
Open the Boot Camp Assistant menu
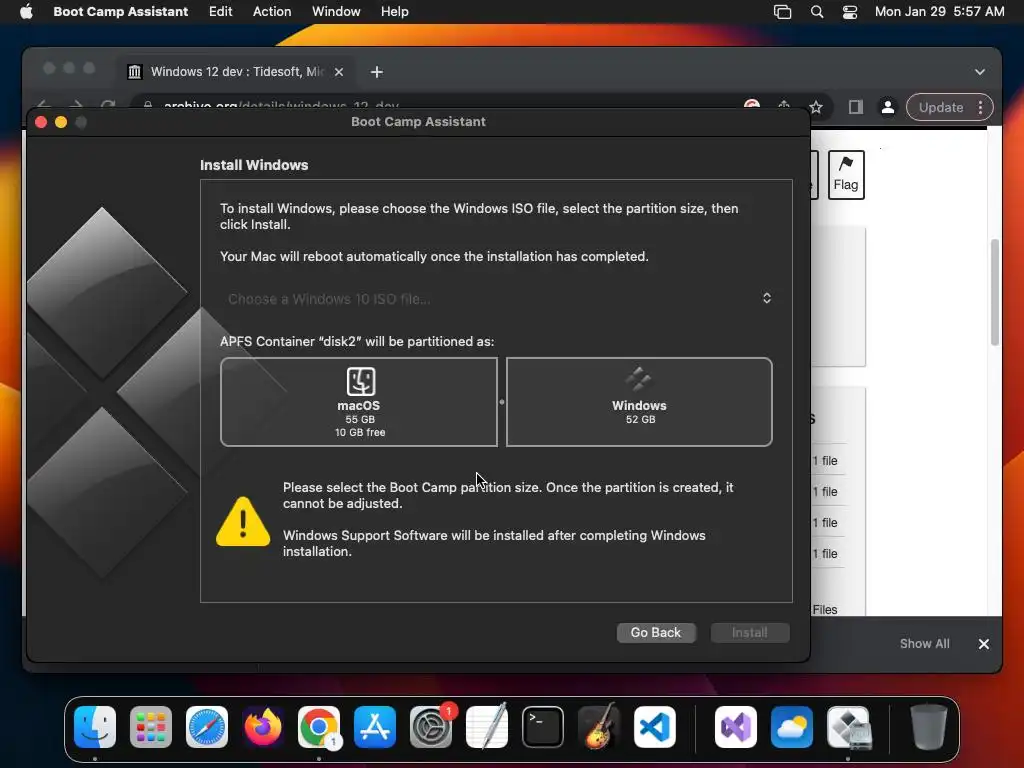(x=120, y=11)
